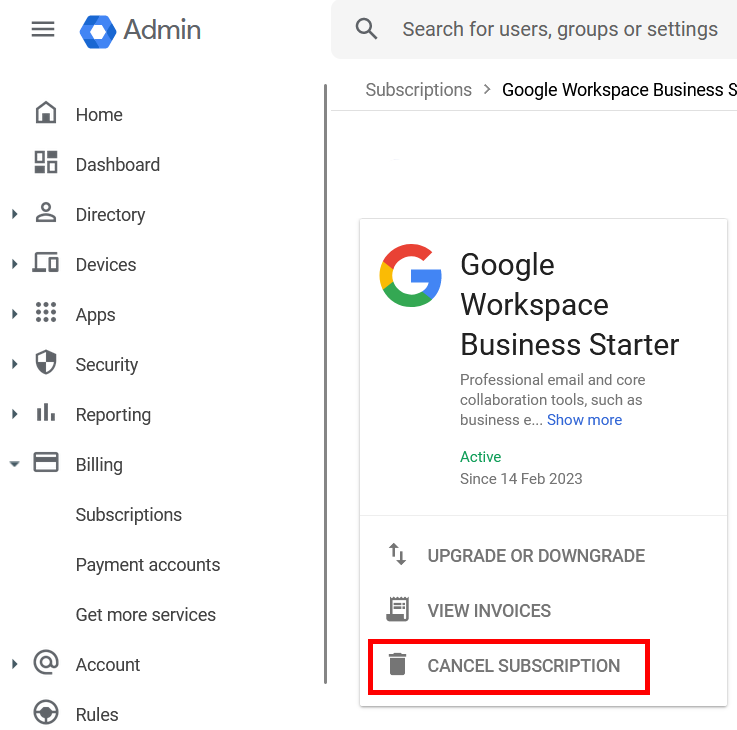737x730 pixels.
Task: Expand the Security section arrow
Action: [15, 364]
